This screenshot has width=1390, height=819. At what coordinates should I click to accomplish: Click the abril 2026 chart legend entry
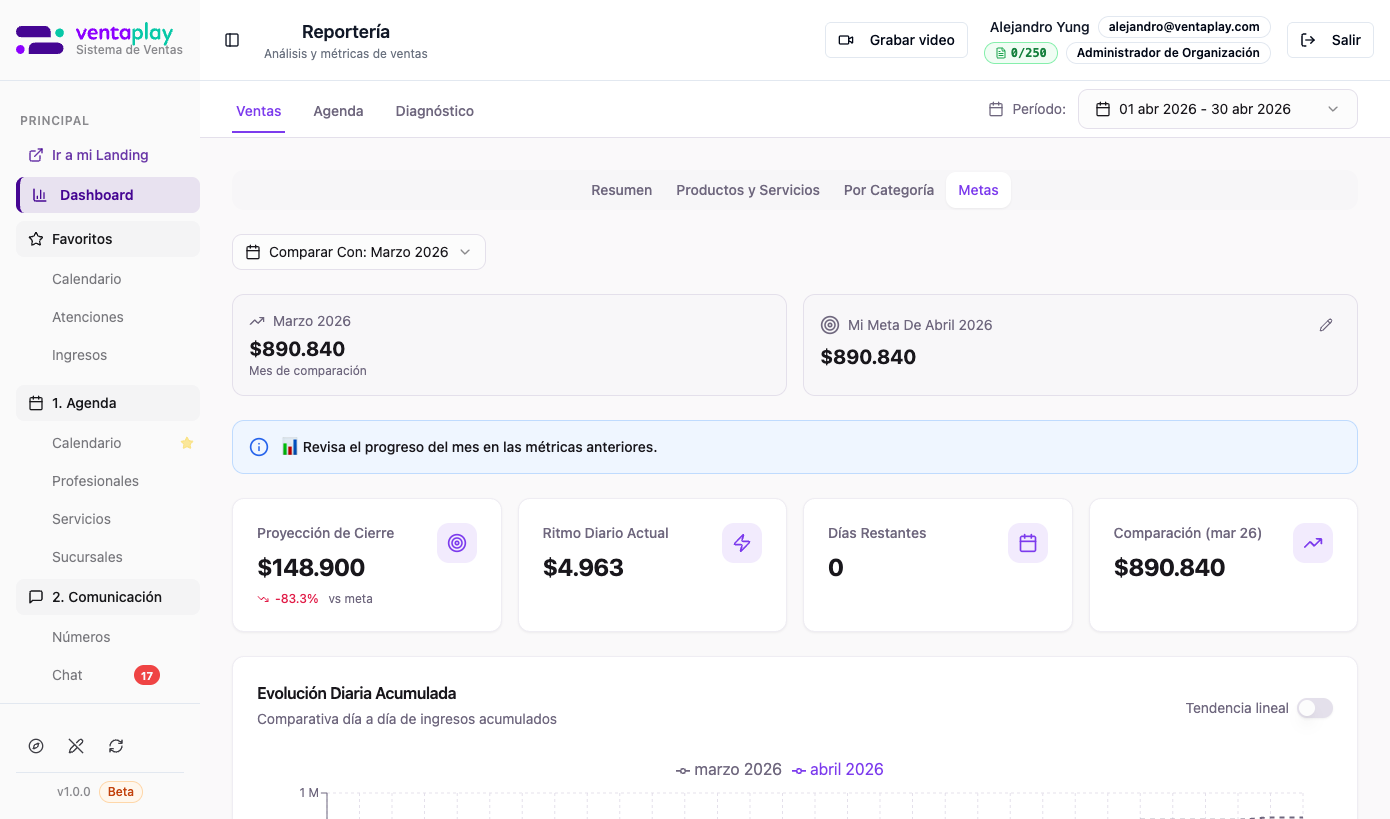coord(838,769)
